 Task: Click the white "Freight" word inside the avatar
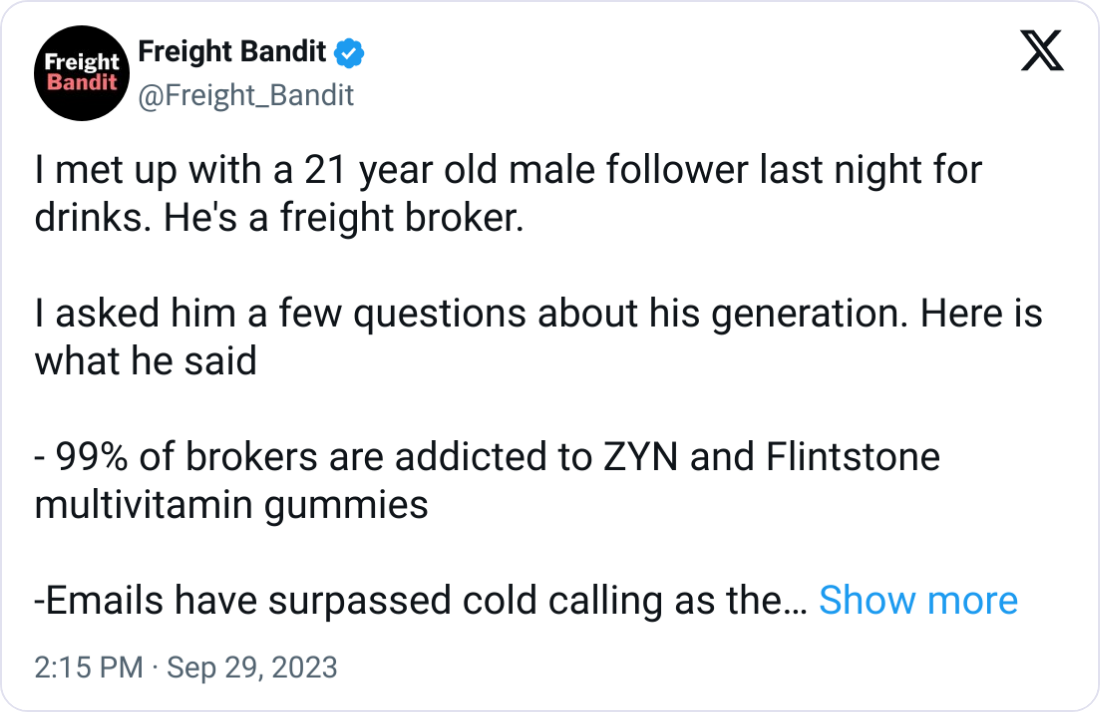click(x=82, y=62)
